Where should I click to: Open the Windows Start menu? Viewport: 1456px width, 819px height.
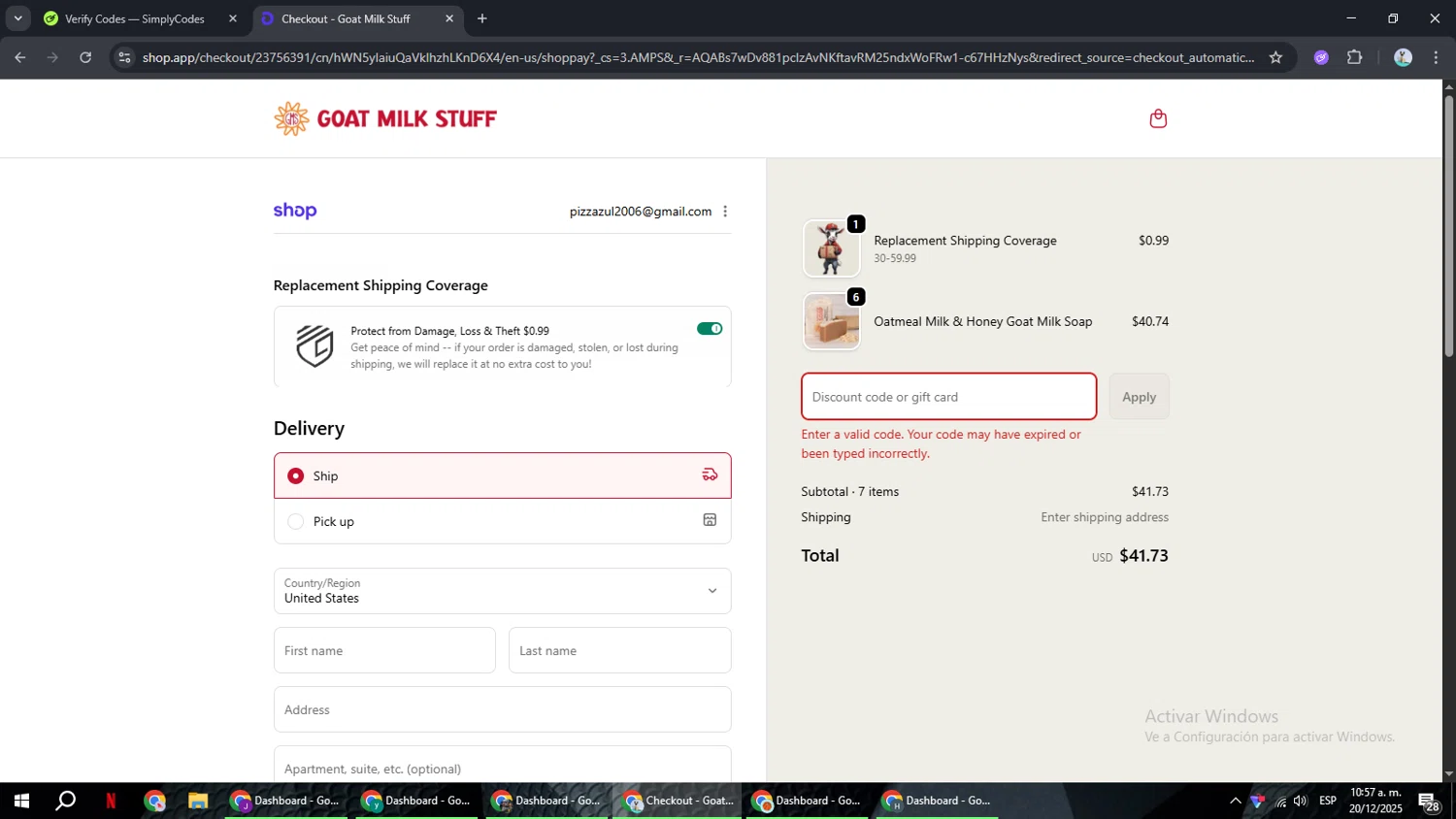[x=21, y=801]
